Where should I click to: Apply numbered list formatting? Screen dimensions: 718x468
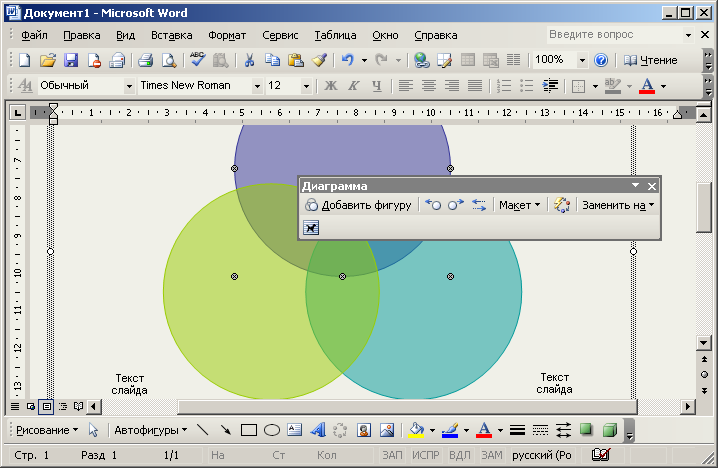(x=504, y=86)
